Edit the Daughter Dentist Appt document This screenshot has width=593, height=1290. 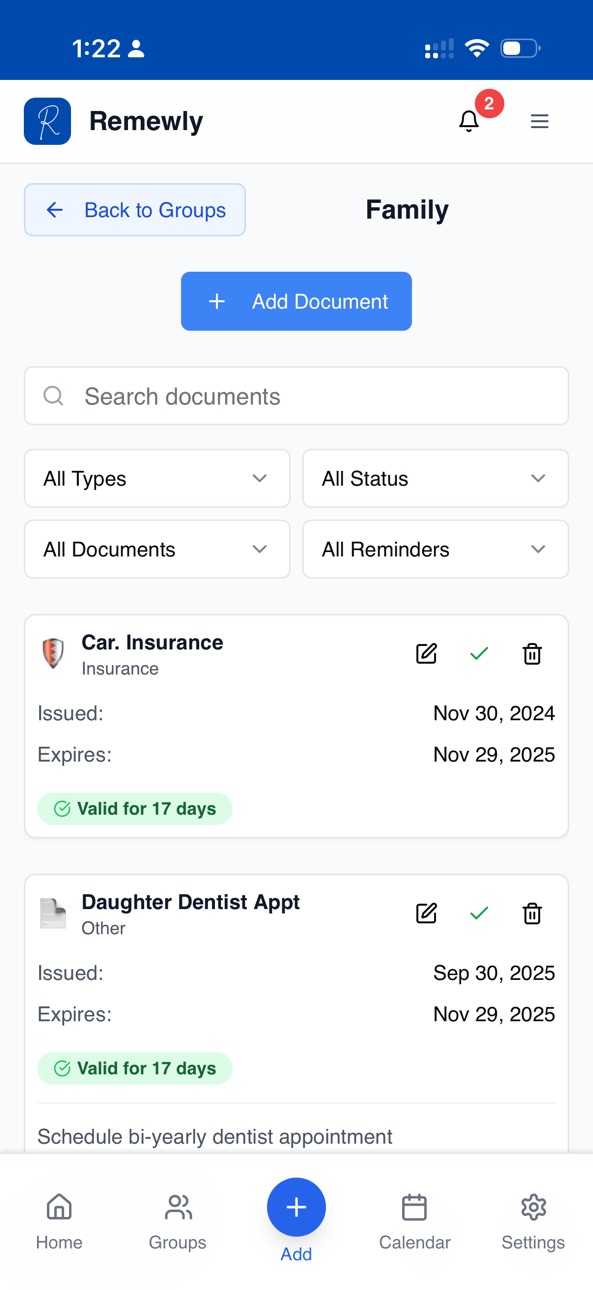[426, 913]
